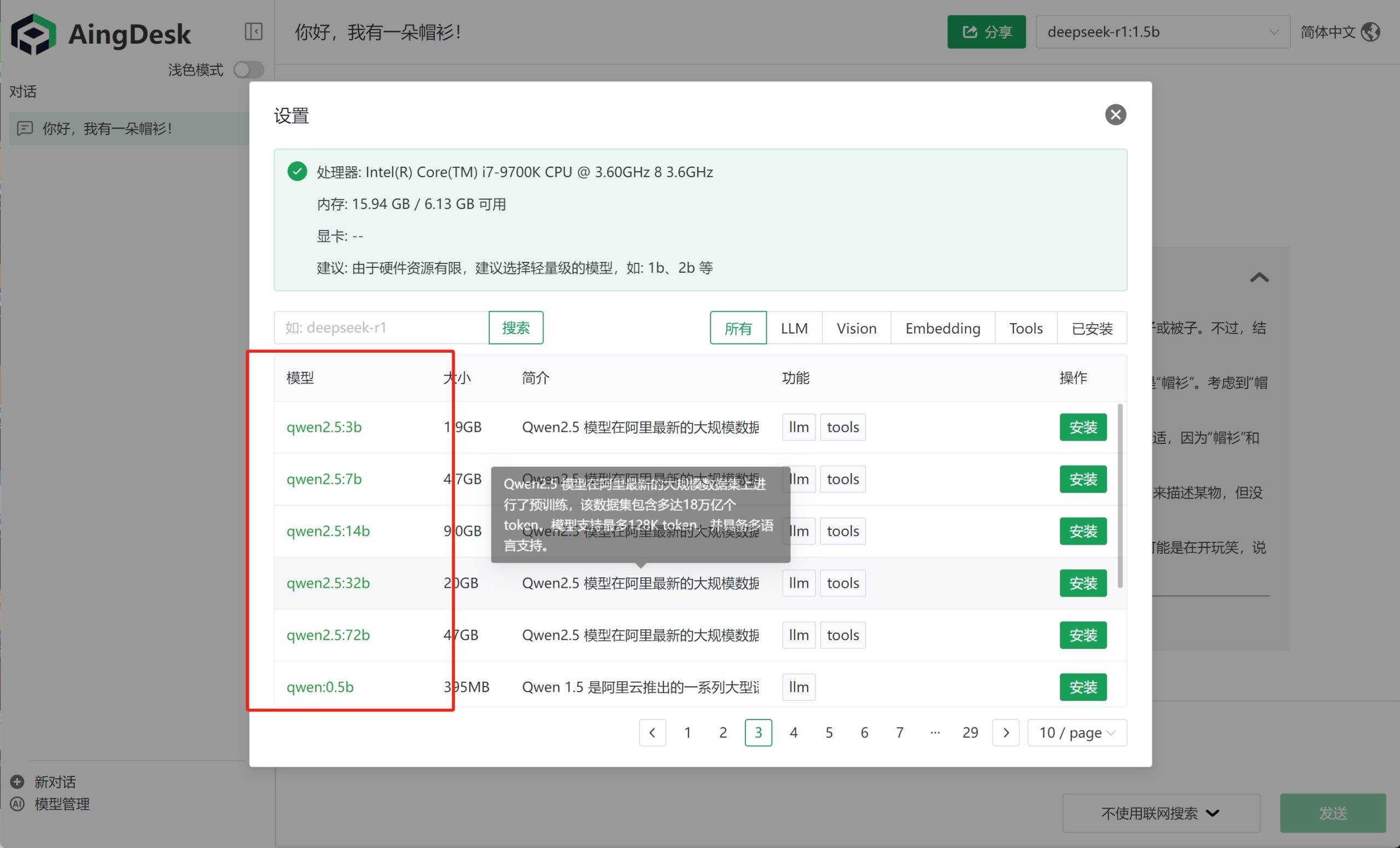
Task: Open the 10 / page size dropdown
Action: pyautogui.click(x=1076, y=733)
